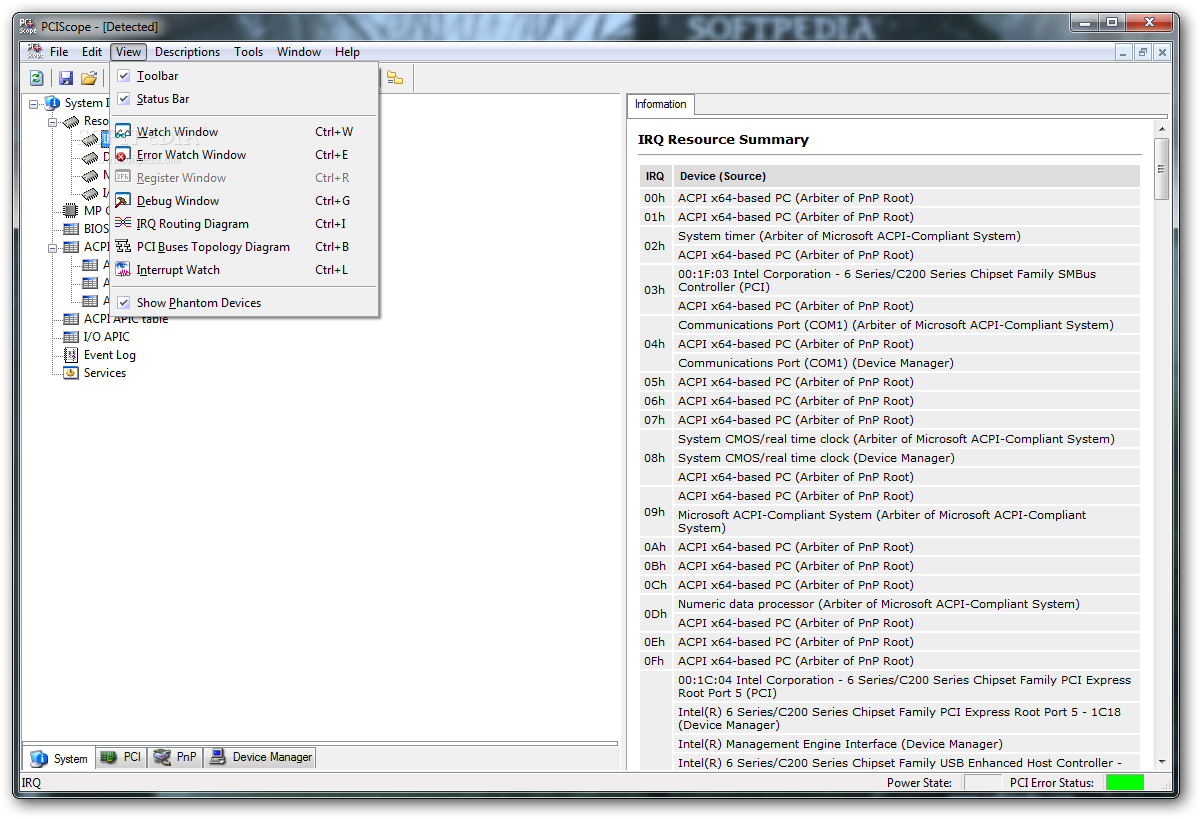Image resolution: width=1200 pixels, height=819 pixels.
Task: Click the empty Power State status field
Action: tap(981, 783)
